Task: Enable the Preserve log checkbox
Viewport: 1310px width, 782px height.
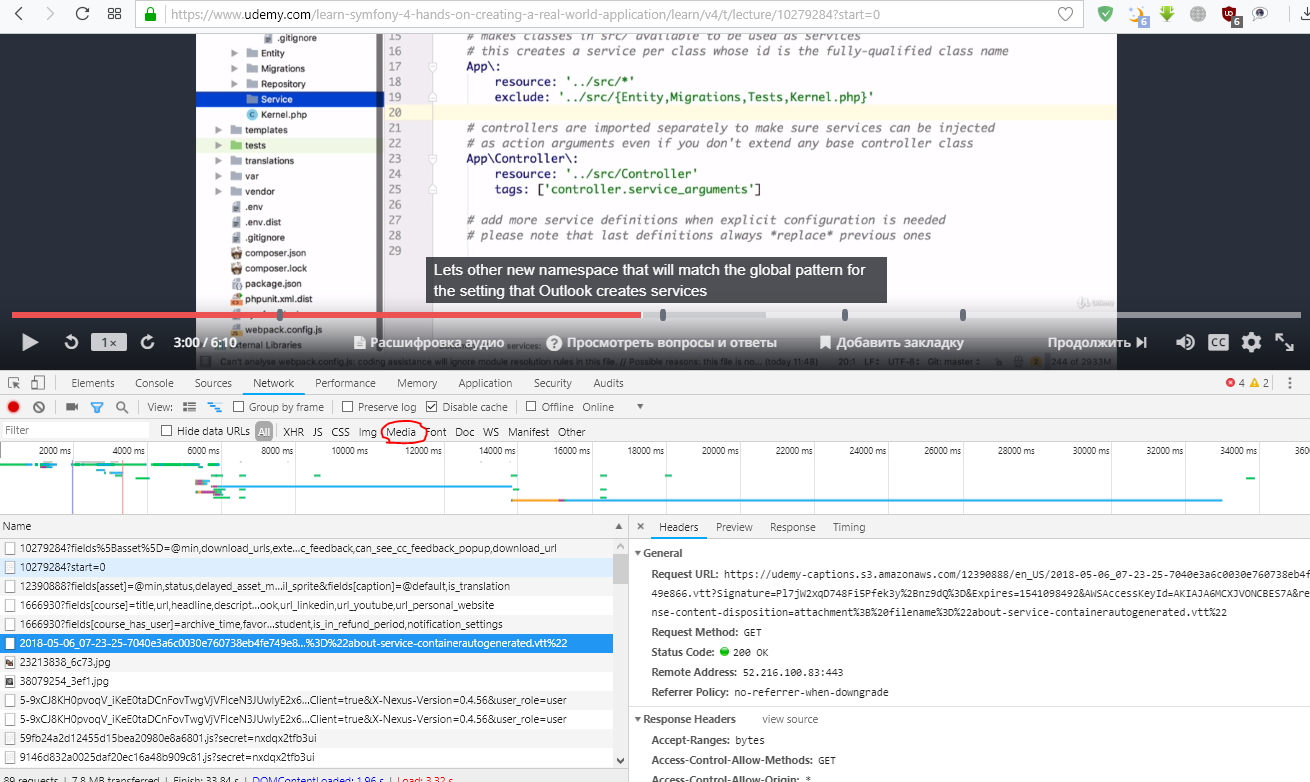Action: tap(348, 407)
